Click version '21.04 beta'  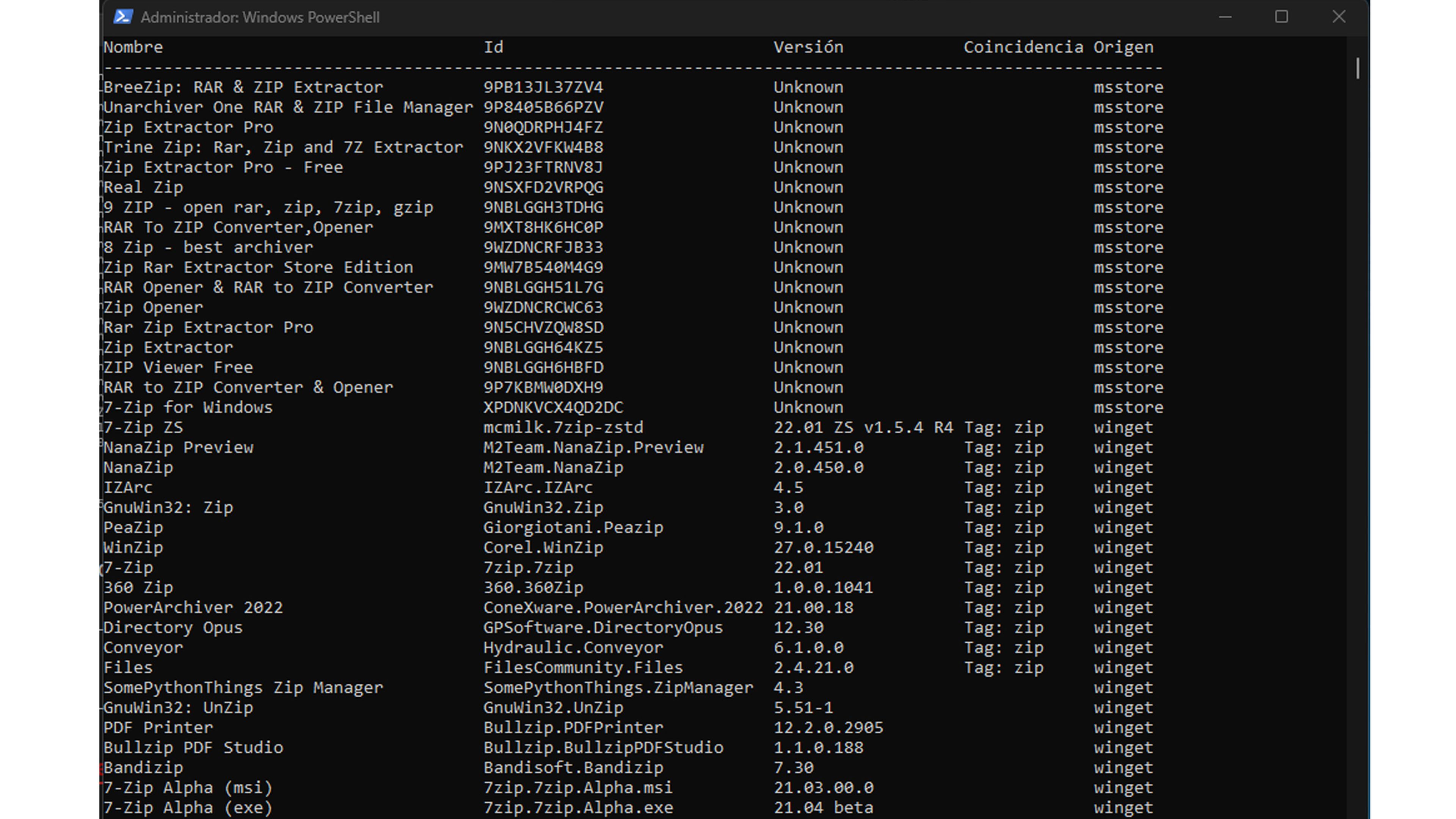824,808
